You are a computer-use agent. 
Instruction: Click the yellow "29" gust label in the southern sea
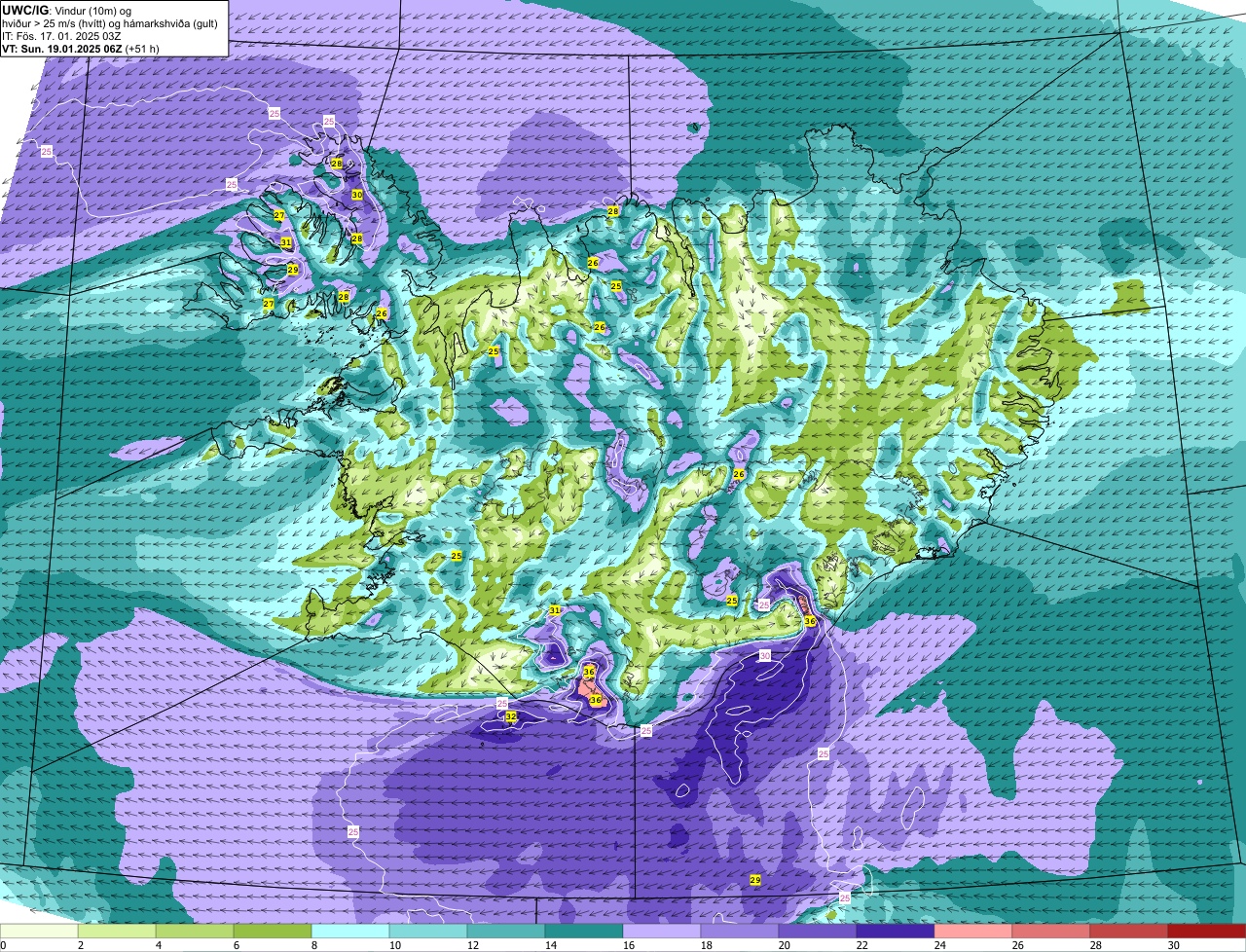pos(755,880)
